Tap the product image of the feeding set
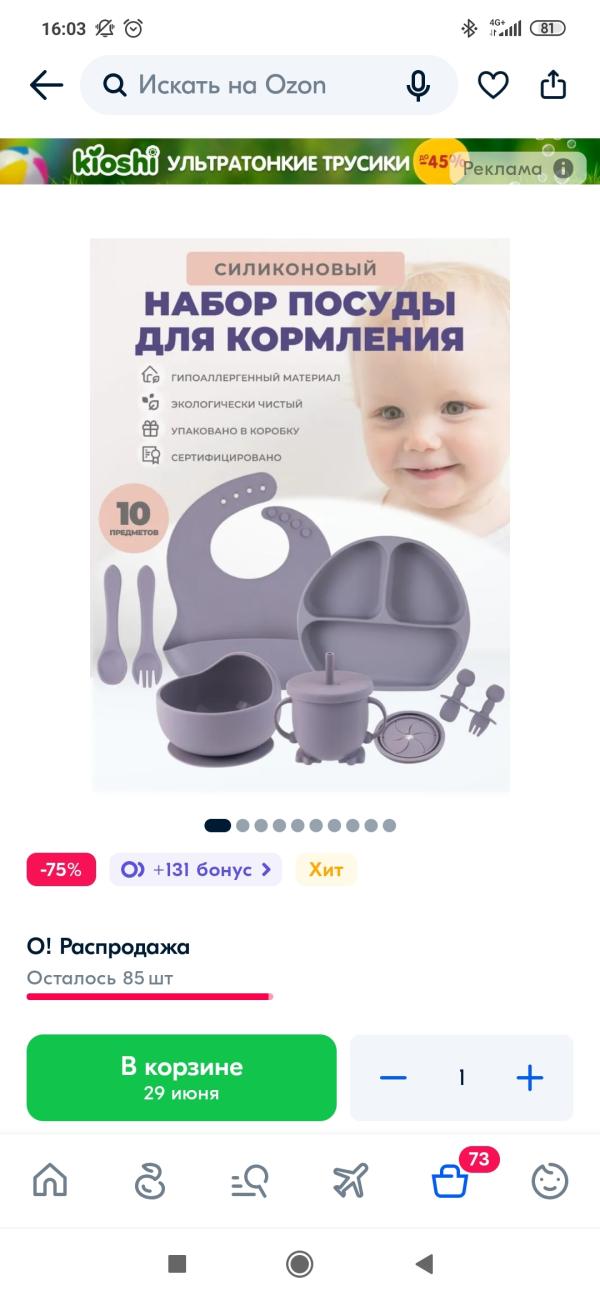This screenshot has height=1299, width=600. [x=300, y=515]
